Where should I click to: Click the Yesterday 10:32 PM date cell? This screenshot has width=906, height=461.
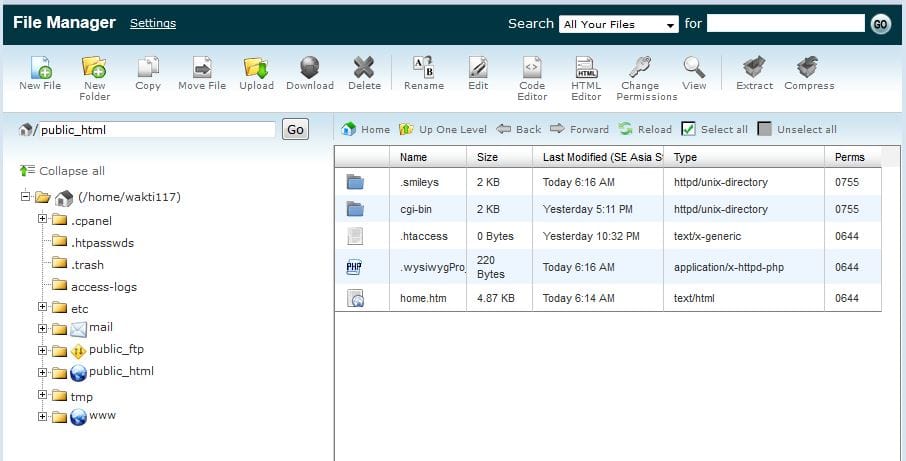591,236
